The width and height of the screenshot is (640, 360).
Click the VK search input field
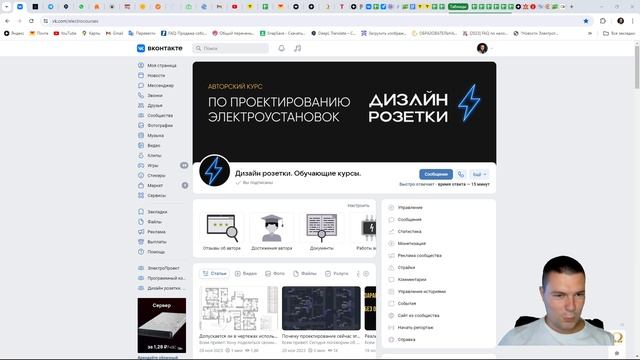coord(231,48)
